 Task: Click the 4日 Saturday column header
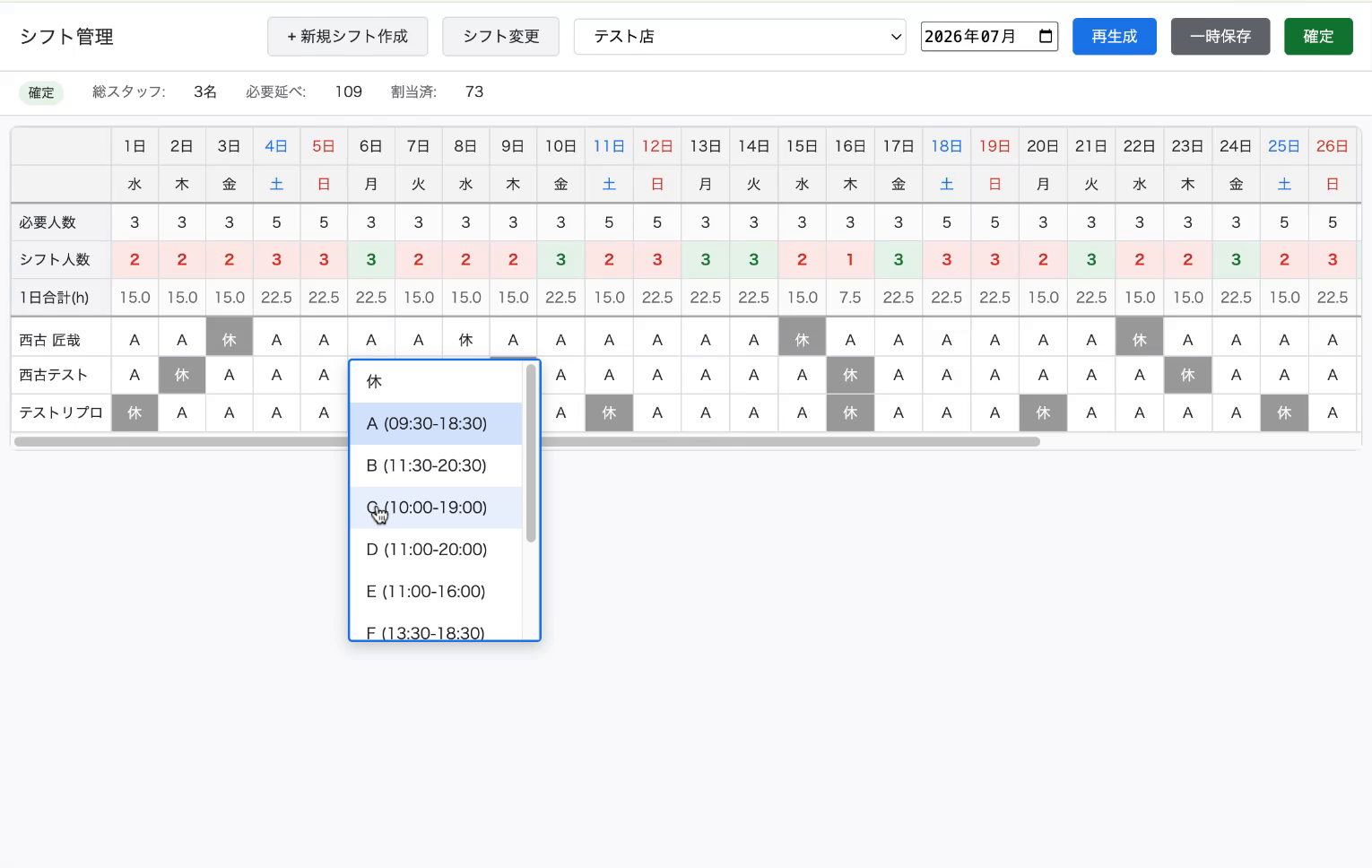pyautogui.click(x=276, y=146)
